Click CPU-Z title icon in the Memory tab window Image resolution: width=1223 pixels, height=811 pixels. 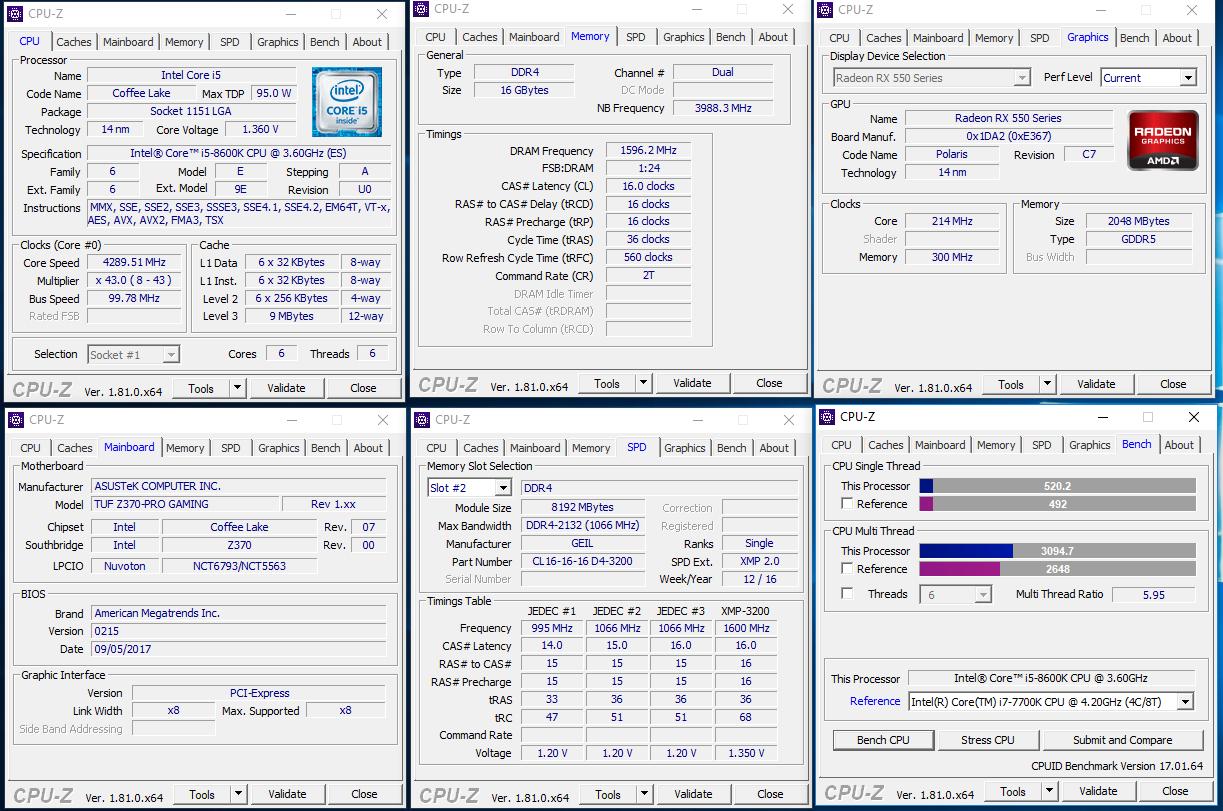(421, 9)
